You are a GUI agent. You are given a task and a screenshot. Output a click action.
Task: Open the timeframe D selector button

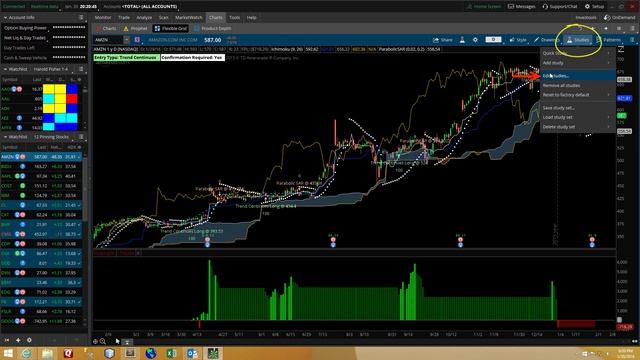pos(493,40)
